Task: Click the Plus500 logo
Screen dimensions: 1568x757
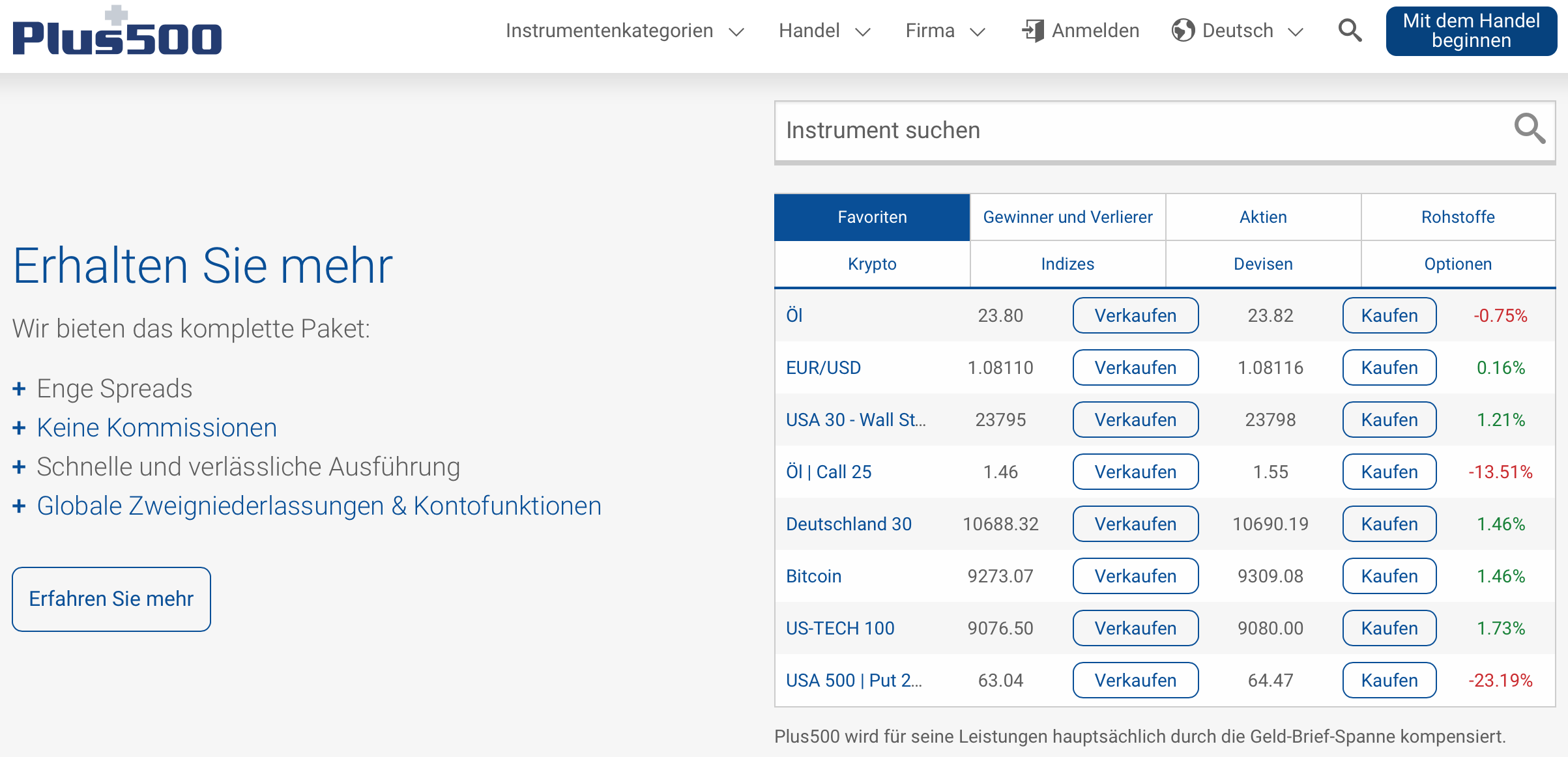Action: point(117,31)
